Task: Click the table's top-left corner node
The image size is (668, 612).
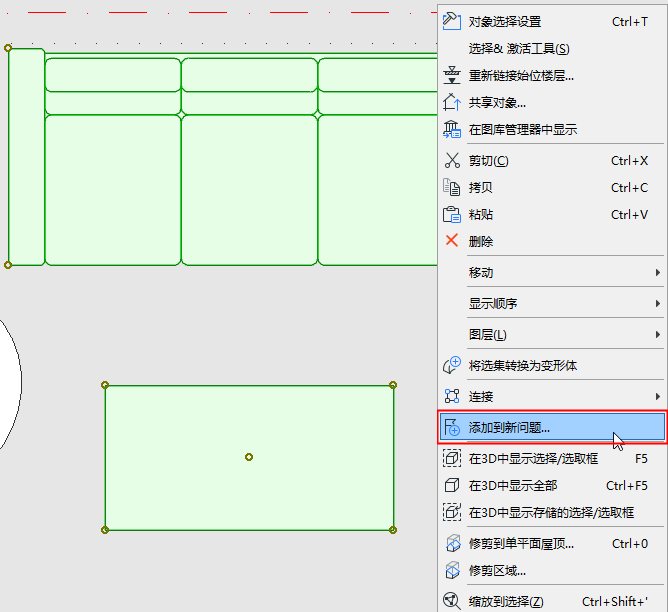Action: (105, 385)
